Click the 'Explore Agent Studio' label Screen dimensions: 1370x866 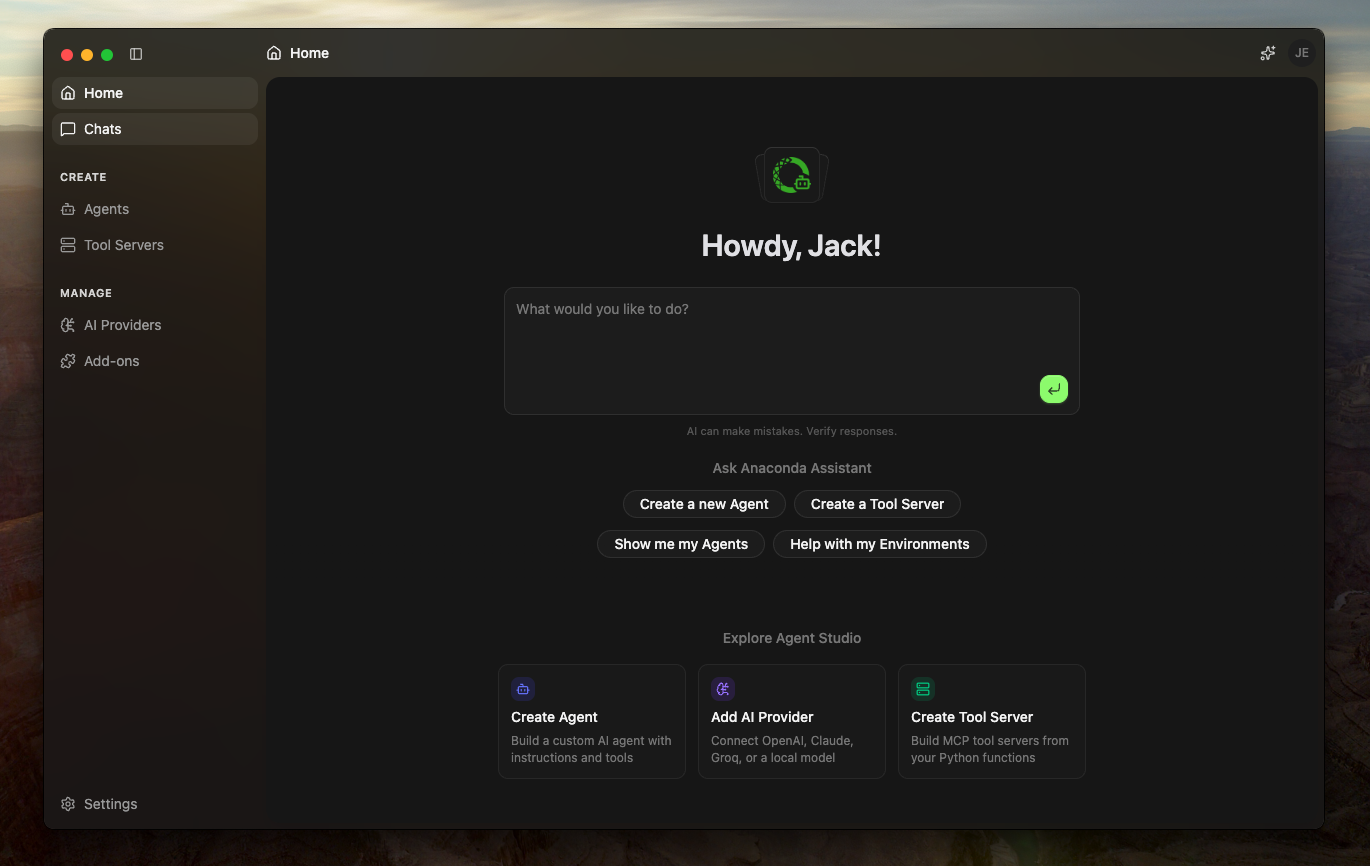pos(792,638)
